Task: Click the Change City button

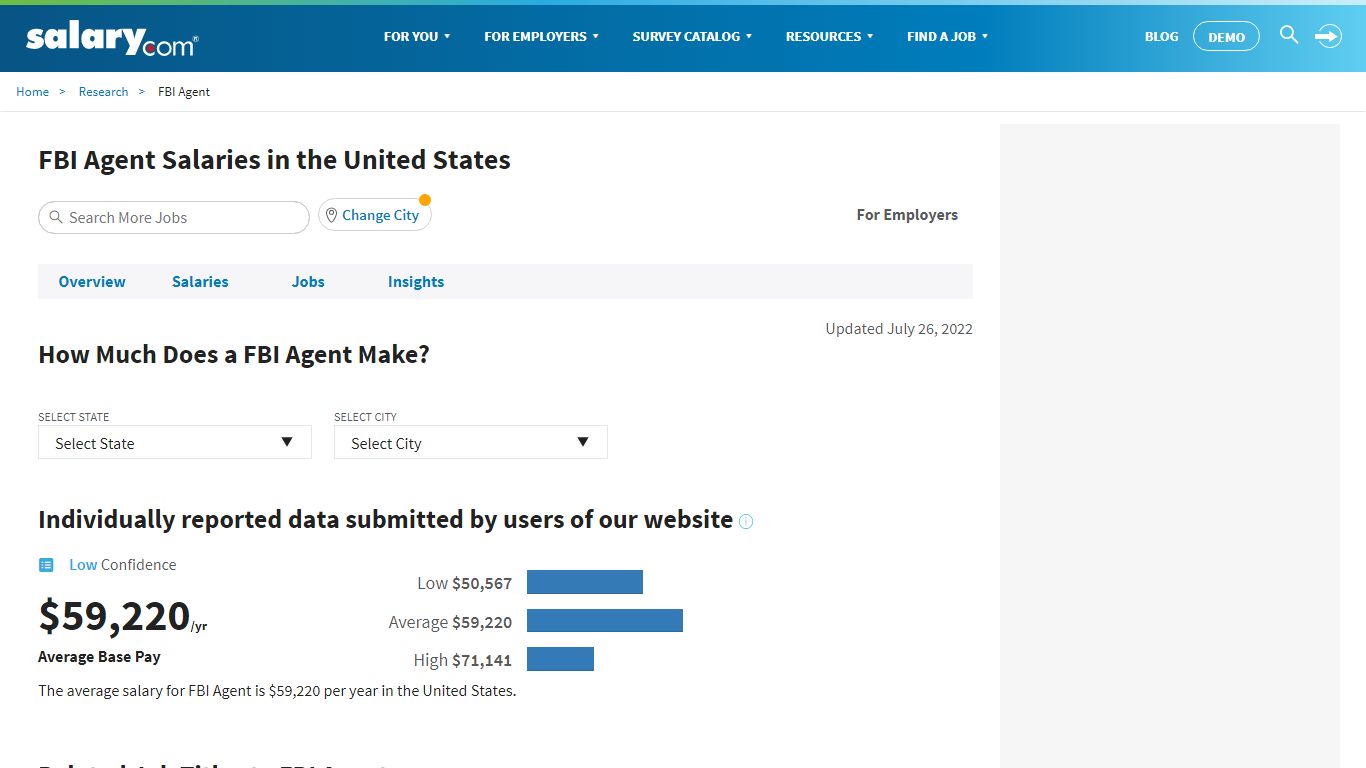Action: point(375,215)
